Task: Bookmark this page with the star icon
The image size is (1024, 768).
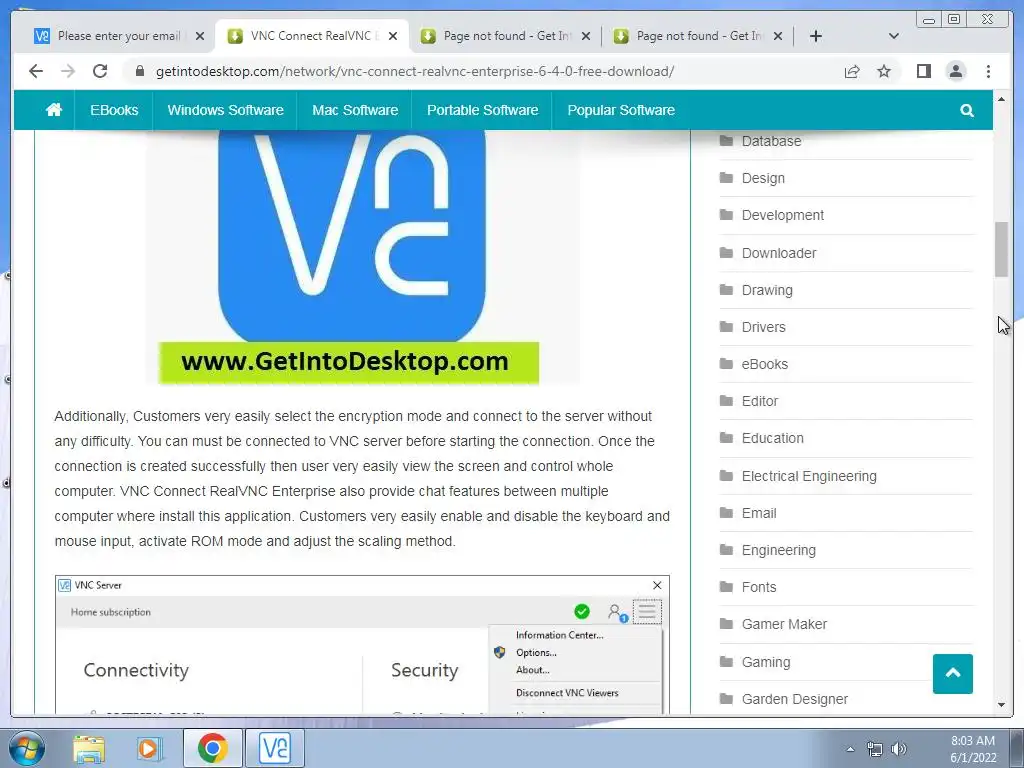Action: [x=884, y=71]
